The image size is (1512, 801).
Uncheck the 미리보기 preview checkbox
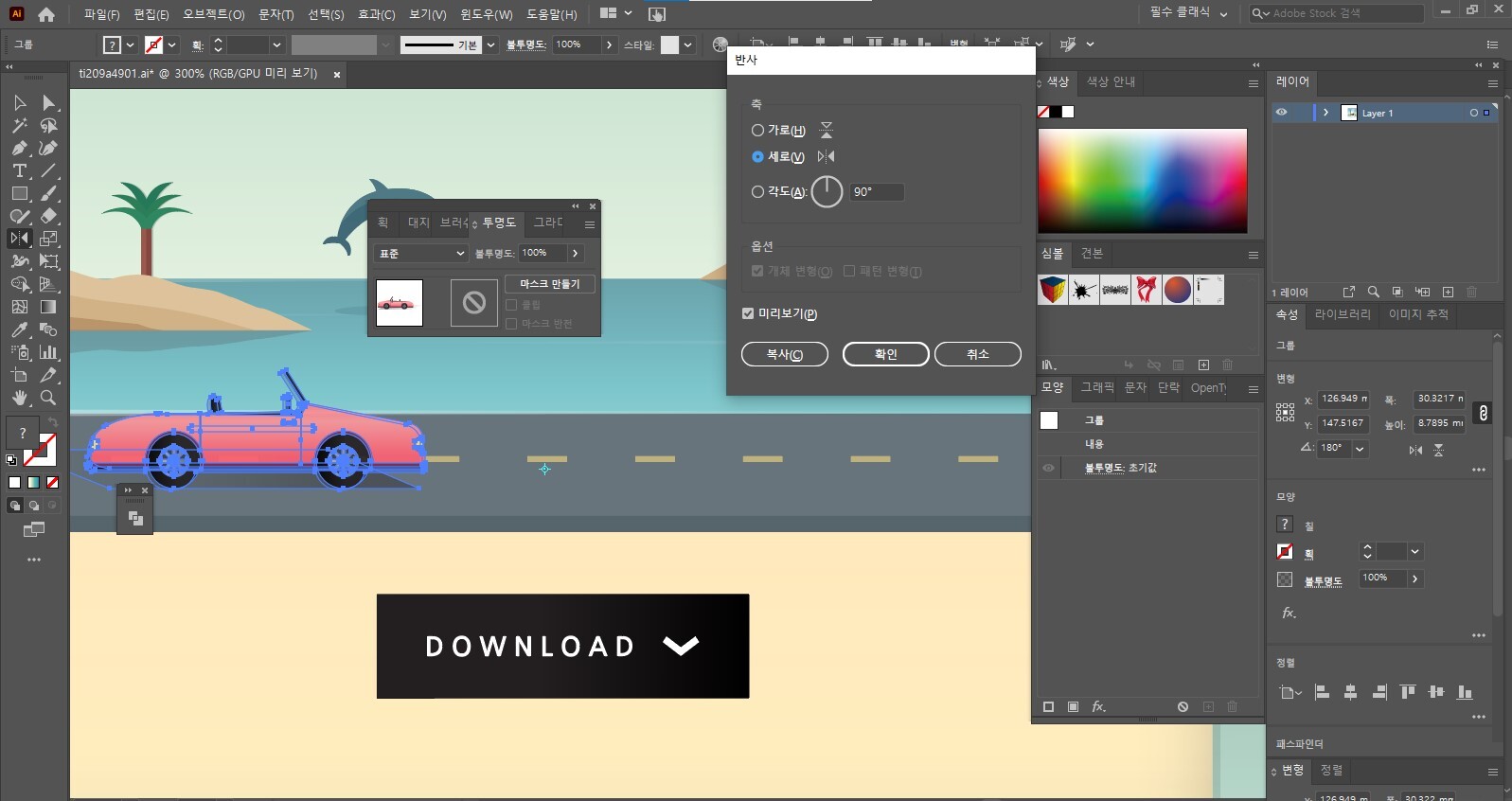tap(748, 313)
